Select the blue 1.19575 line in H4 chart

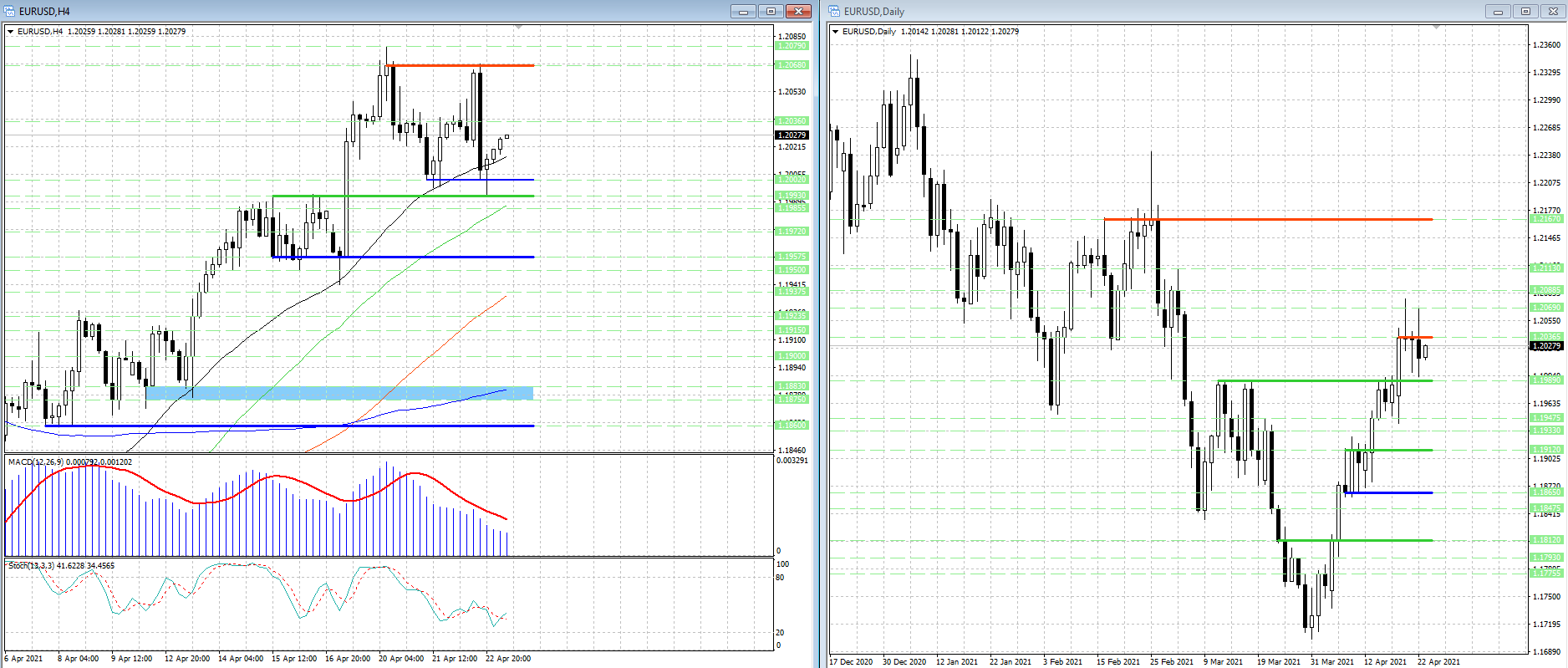(403, 257)
